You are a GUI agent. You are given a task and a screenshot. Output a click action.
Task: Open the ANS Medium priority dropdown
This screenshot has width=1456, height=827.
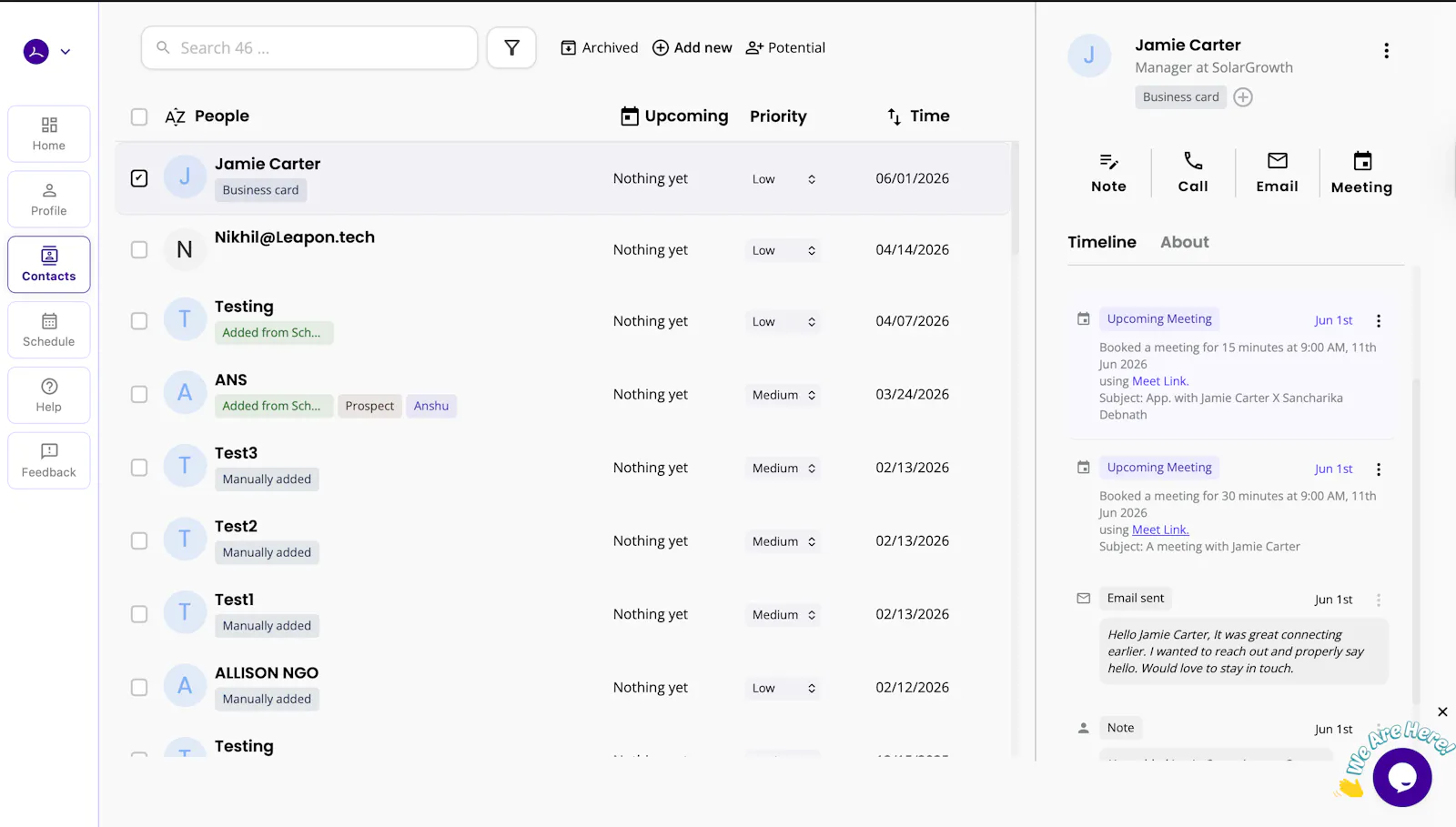click(x=784, y=395)
